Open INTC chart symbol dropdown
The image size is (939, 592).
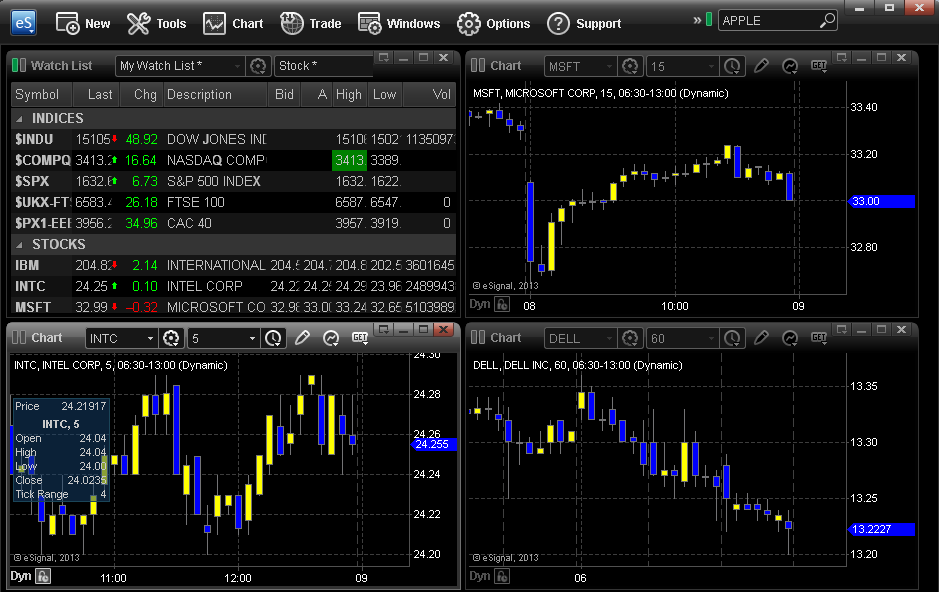coord(121,339)
